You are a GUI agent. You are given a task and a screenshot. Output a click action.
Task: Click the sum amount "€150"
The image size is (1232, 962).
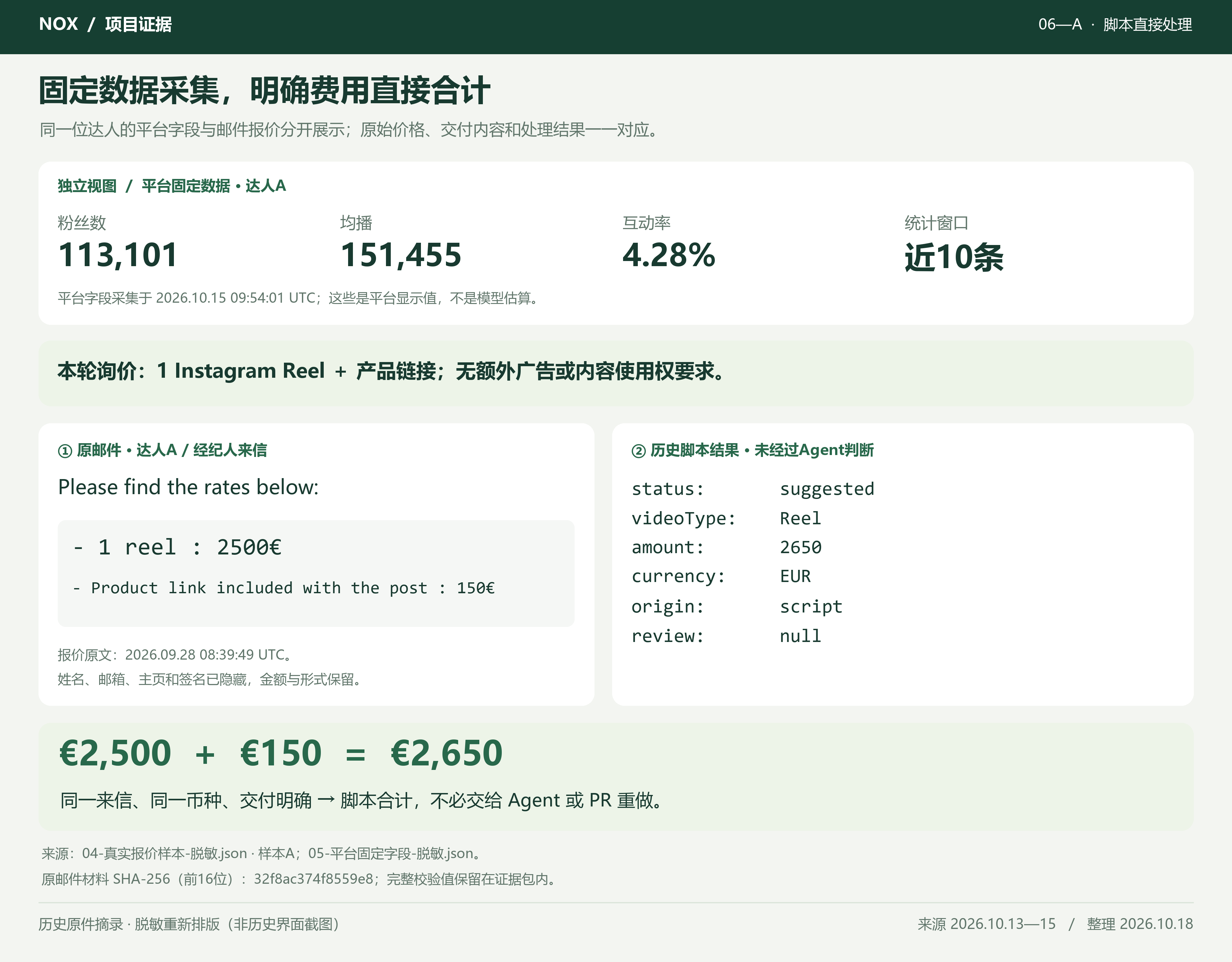click(x=281, y=753)
